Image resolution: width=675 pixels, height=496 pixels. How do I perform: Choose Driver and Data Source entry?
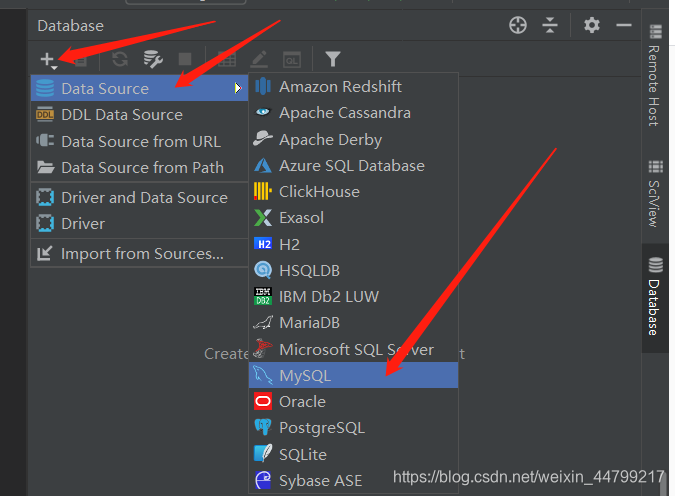(x=139, y=198)
